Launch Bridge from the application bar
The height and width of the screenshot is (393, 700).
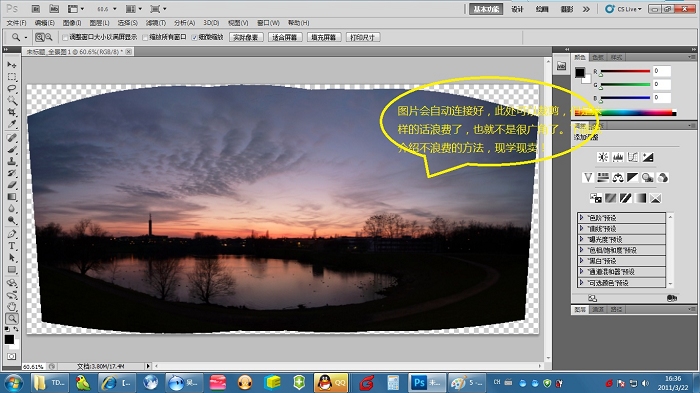(x=36, y=9)
